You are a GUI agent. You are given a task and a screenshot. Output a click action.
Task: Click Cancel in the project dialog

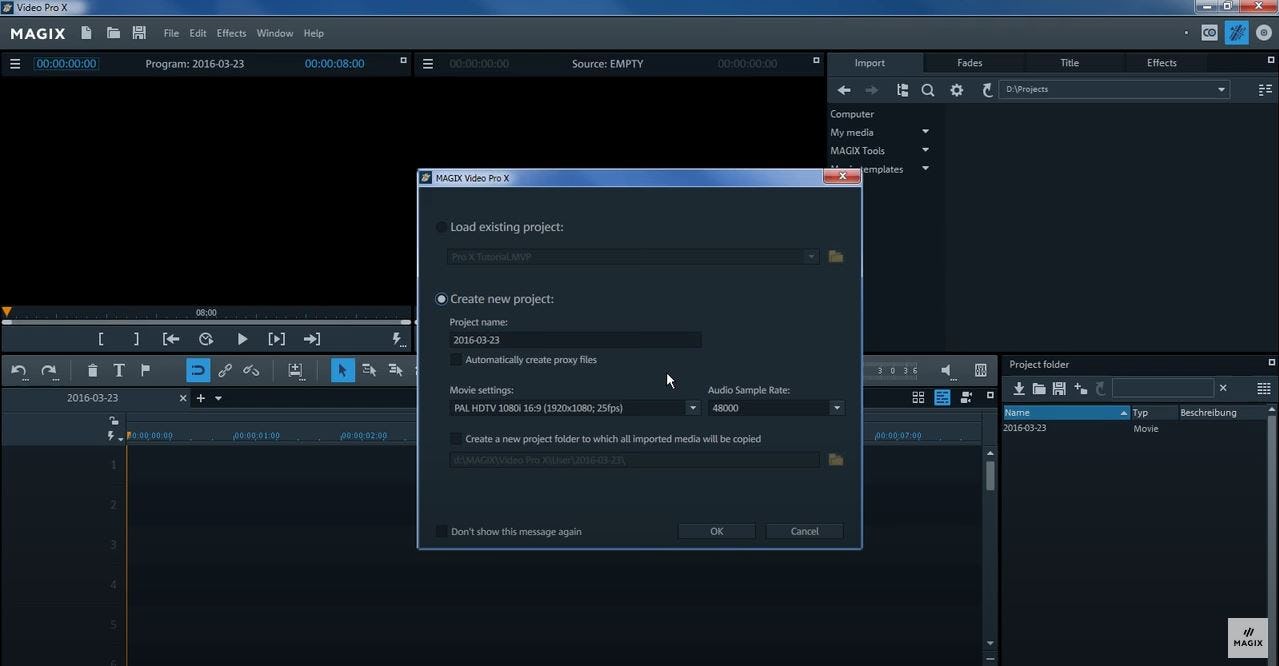coord(804,531)
